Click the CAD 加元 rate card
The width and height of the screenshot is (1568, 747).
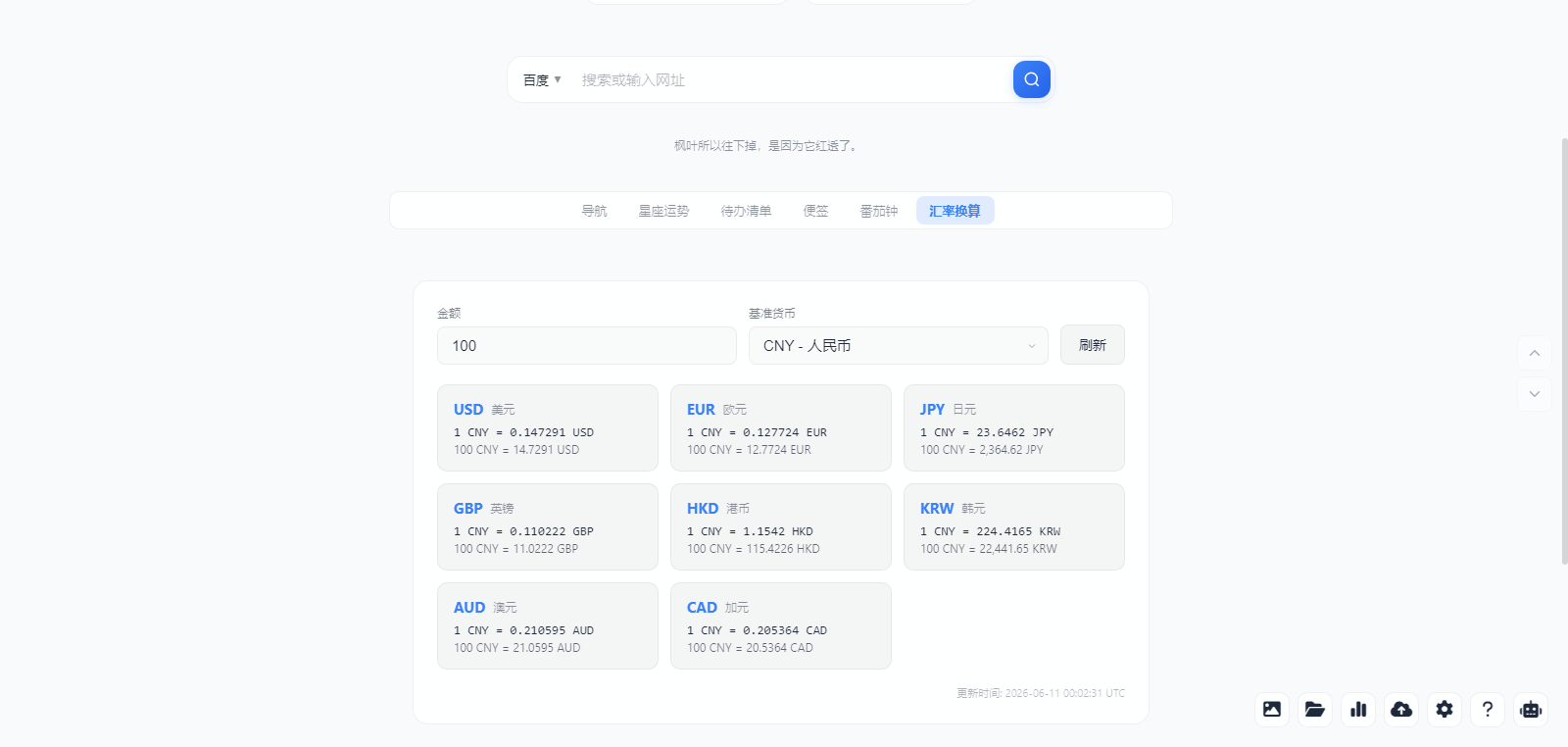tap(781, 626)
